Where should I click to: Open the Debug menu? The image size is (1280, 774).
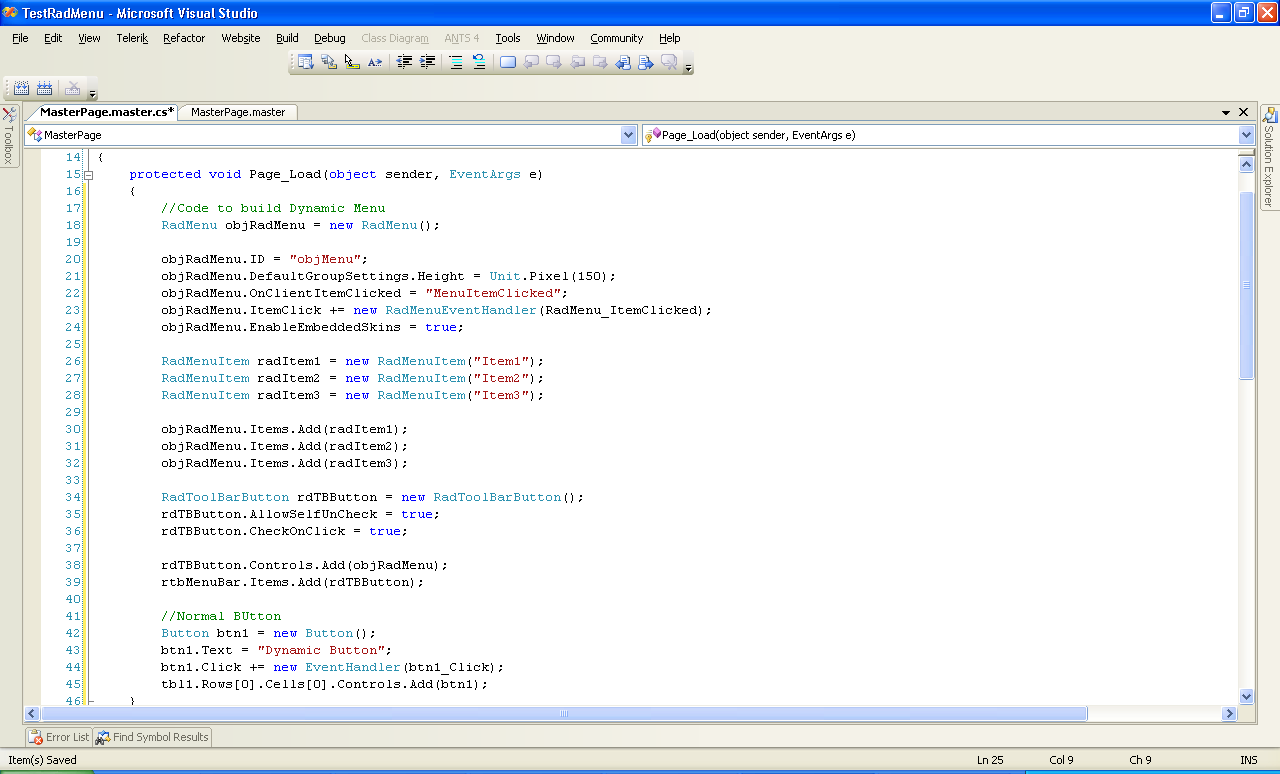(x=330, y=38)
